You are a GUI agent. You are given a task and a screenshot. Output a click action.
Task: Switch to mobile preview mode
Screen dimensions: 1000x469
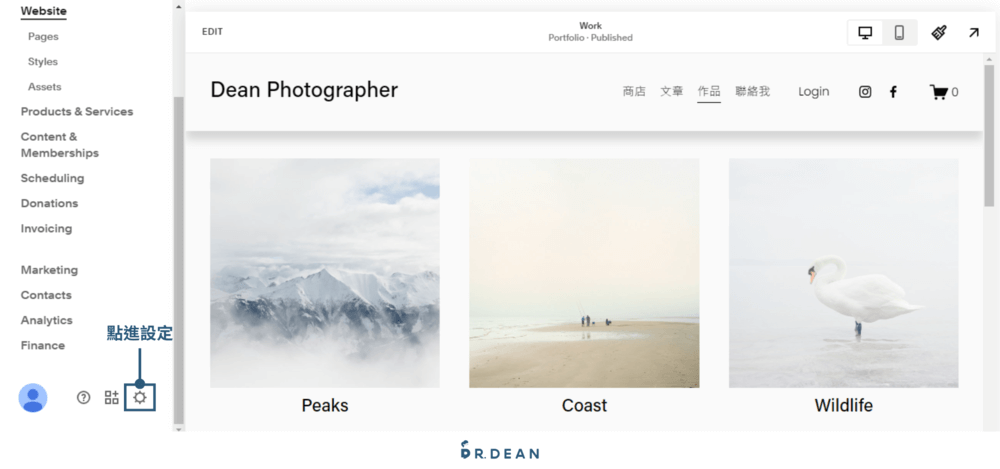[x=899, y=32]
